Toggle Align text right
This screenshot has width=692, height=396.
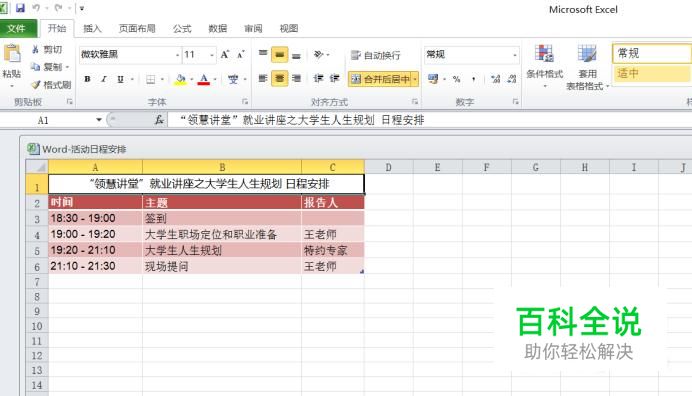[296, 79]
